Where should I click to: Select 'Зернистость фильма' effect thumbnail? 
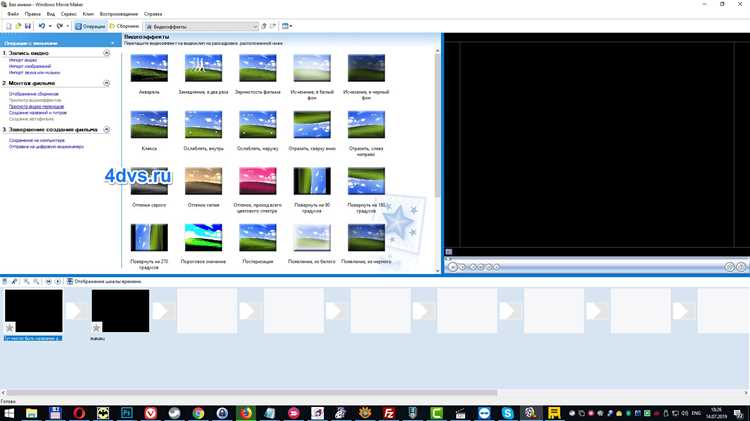258,68
